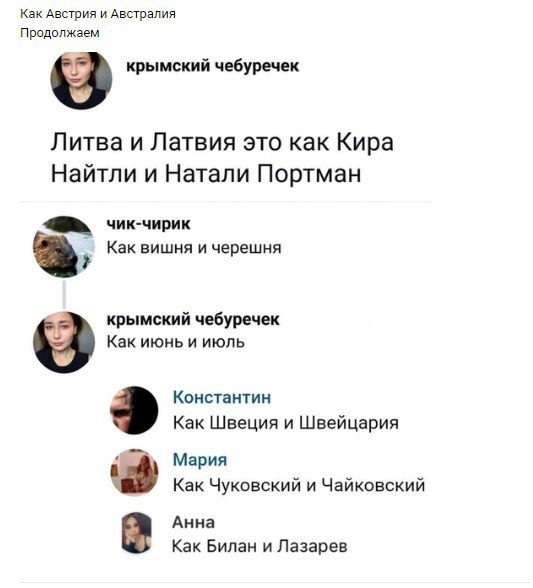This screenshot has width=533, height=588.
Task: Click the Анна username
Action: pos(193,522)
